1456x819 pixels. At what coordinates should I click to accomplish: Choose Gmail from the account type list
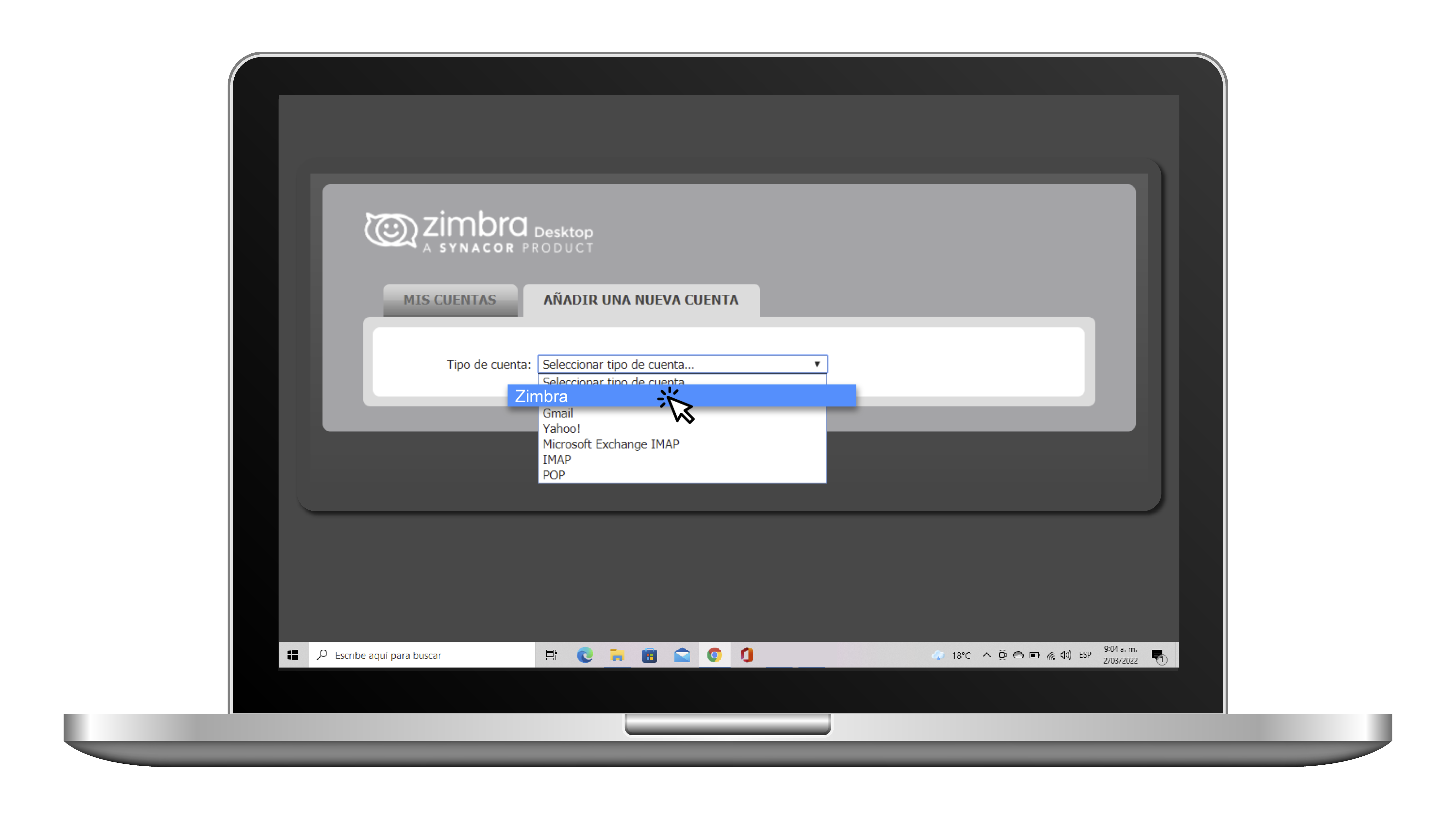tap(682, 413)
